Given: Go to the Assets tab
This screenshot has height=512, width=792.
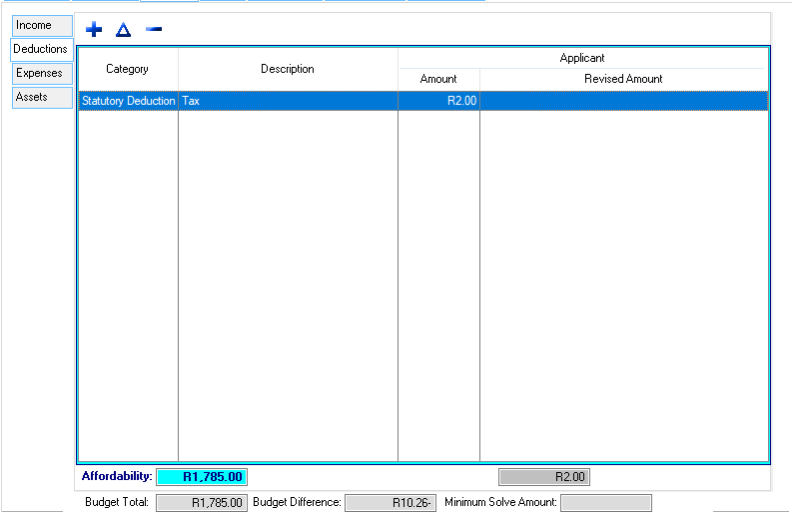Looking at the screenshot, I should (x=41, y=97).
